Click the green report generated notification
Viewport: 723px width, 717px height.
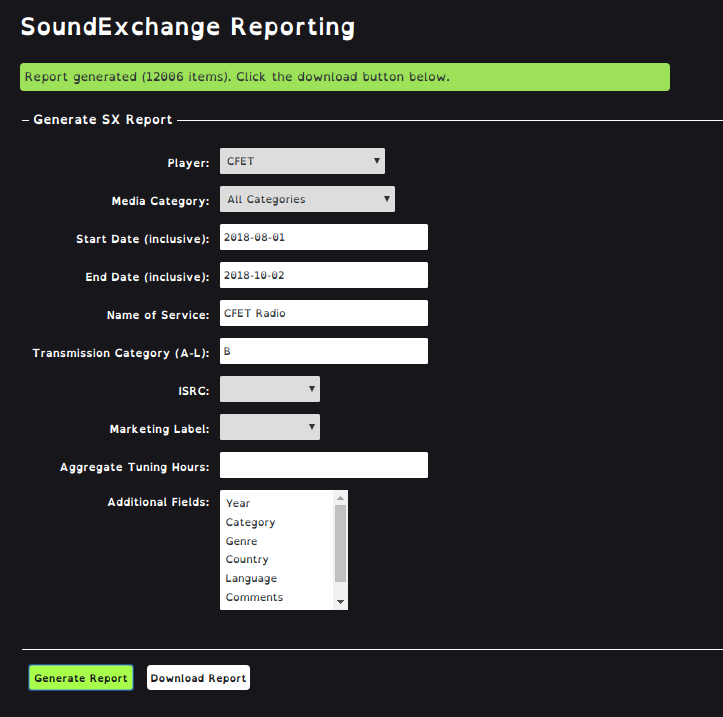[x=345, y=77]
